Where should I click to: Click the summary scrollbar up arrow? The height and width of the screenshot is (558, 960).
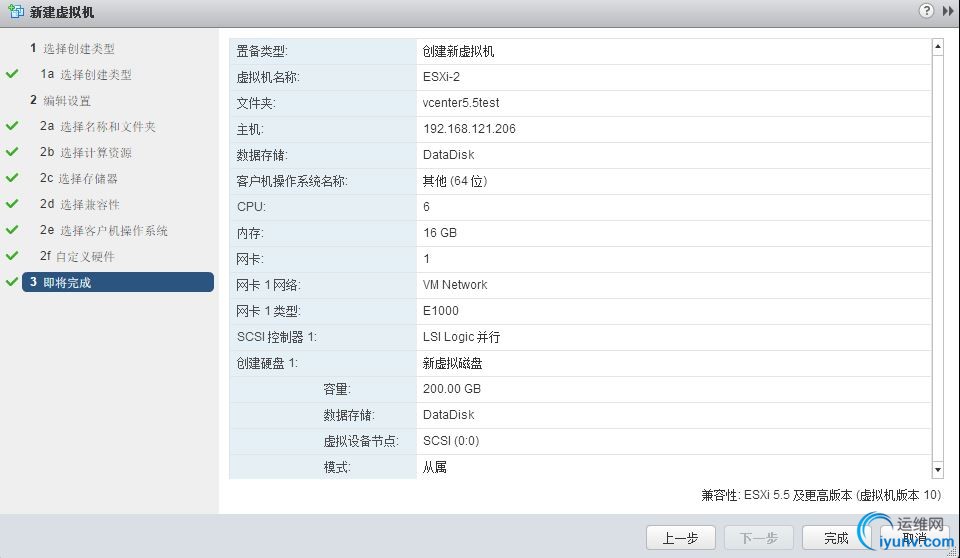pos(937,47)
